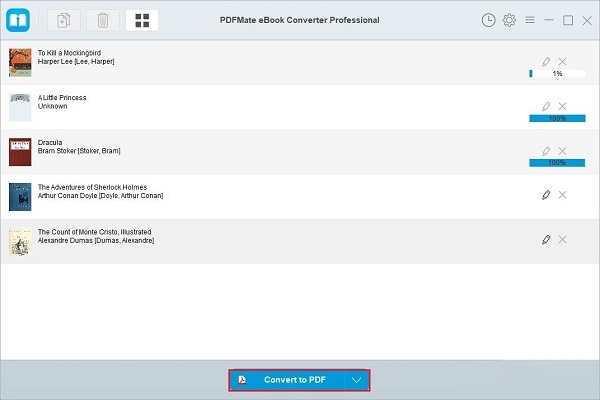Select author text 'Alexandre Dumas [Dumas, Alexandre]'

tap(96, 240)
